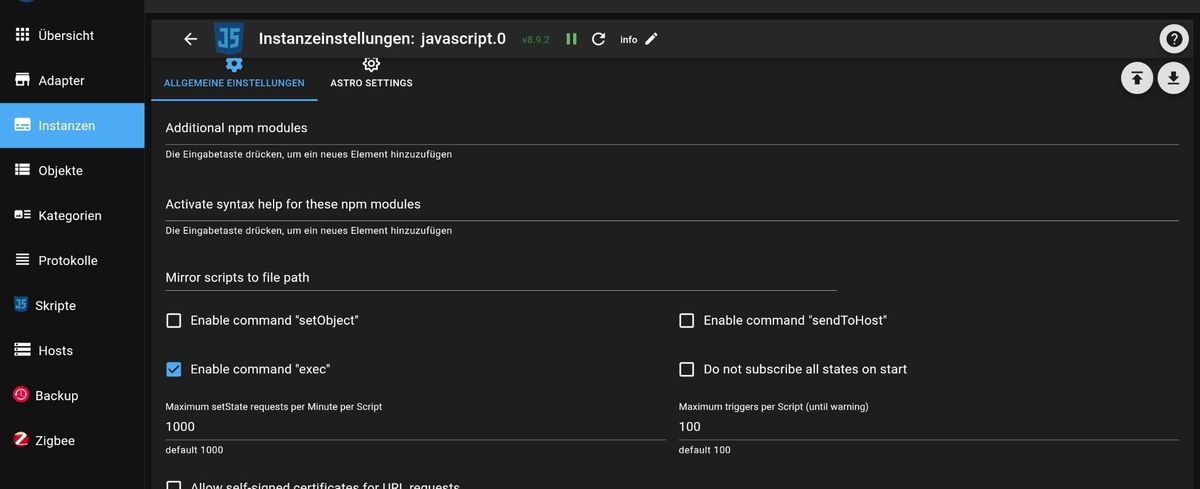
Task: Open Zigbee from the sidebar
Action: [56, 440]
